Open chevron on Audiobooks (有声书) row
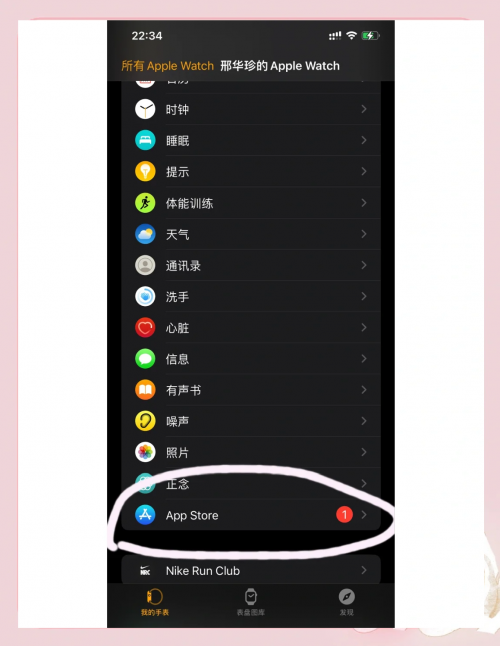This screenshot has width=500, height=646. 364,390
